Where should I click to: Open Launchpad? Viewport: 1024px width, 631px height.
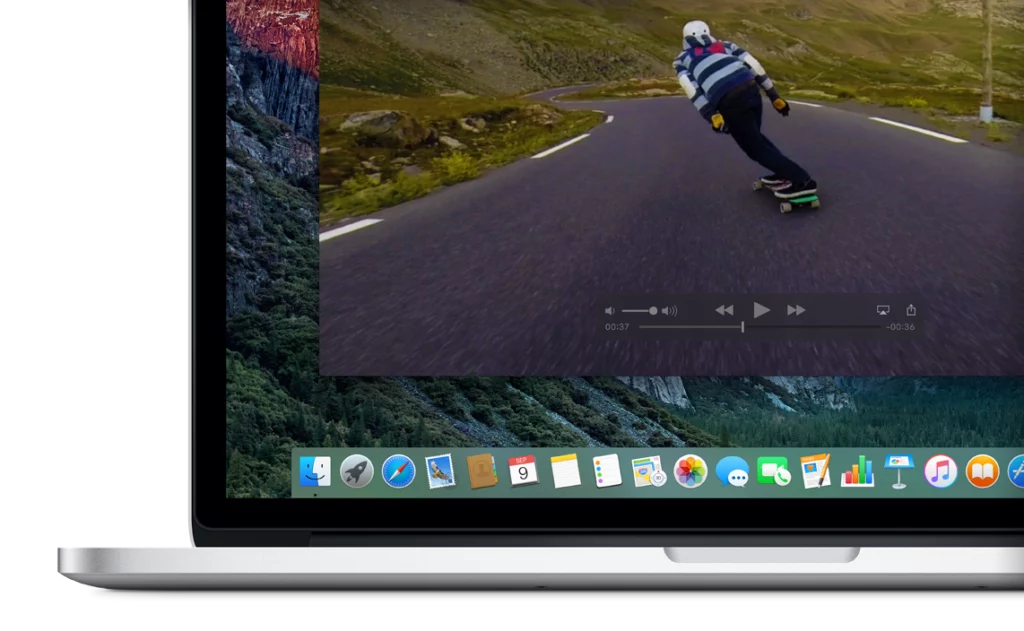(357, 472)
